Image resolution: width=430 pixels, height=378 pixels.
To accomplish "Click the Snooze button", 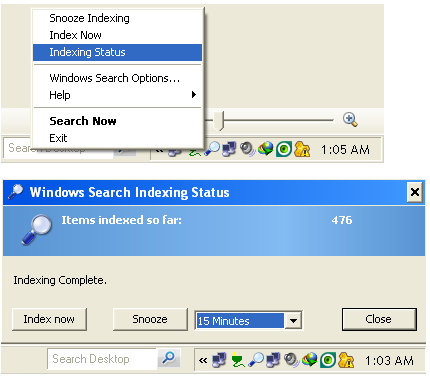I will pos(150,319).
